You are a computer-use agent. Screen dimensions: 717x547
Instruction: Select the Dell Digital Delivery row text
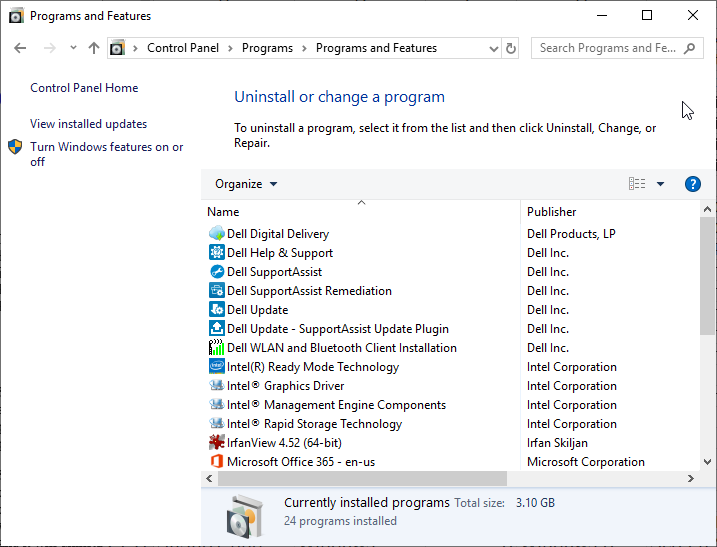coord(278,234)
